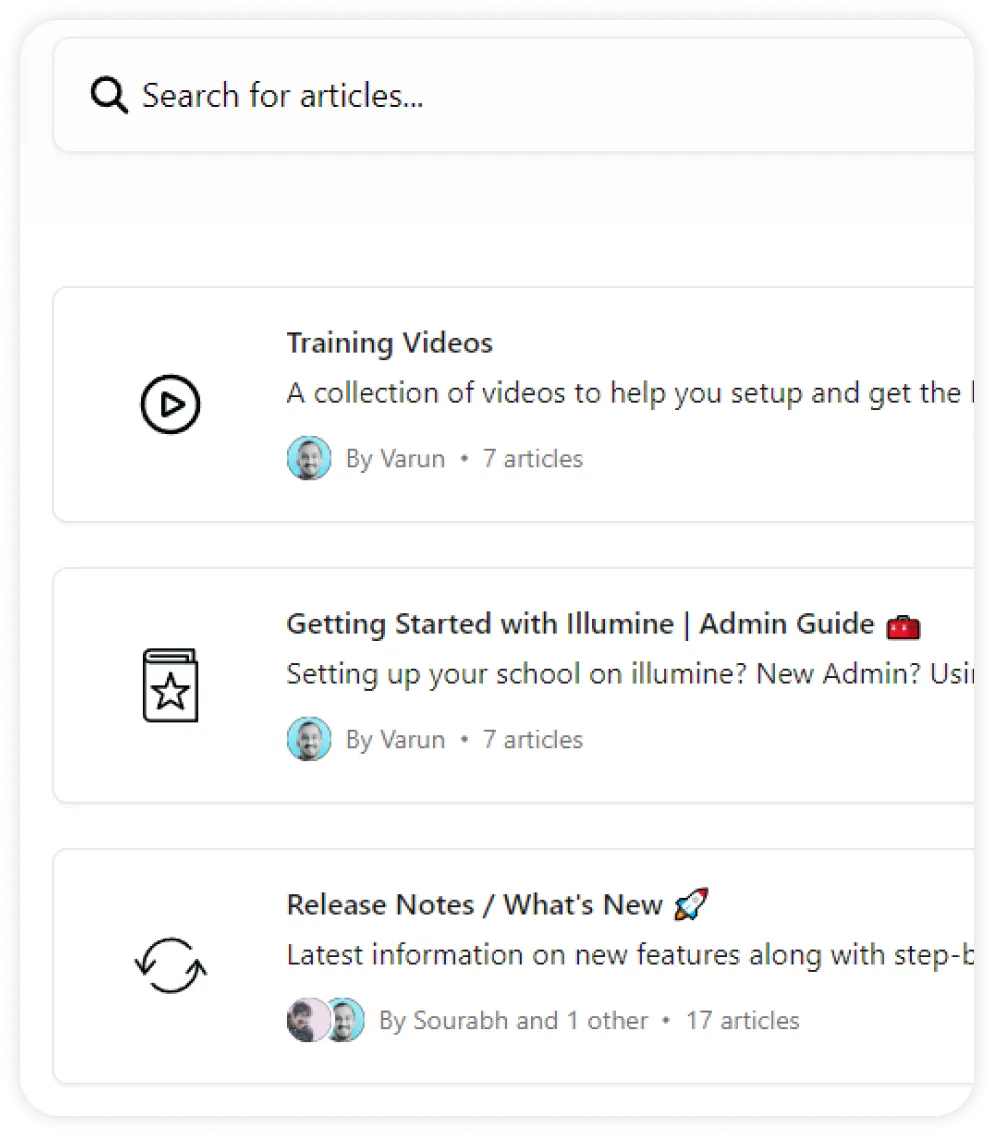Click the 'By Varun' author label
This screenshot has width=994, height=1136.
395,458
